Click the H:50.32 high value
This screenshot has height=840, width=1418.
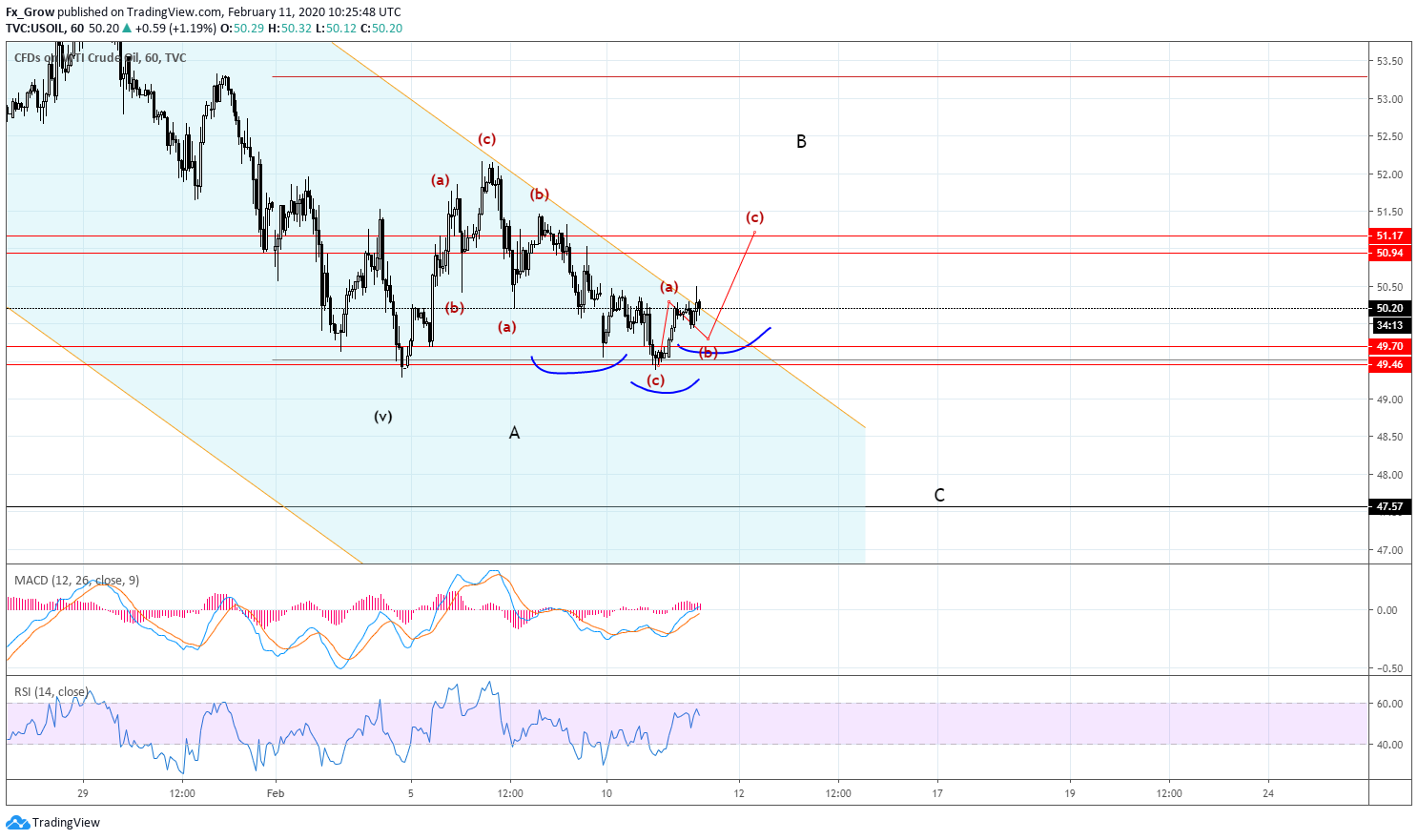click(289, 29)
